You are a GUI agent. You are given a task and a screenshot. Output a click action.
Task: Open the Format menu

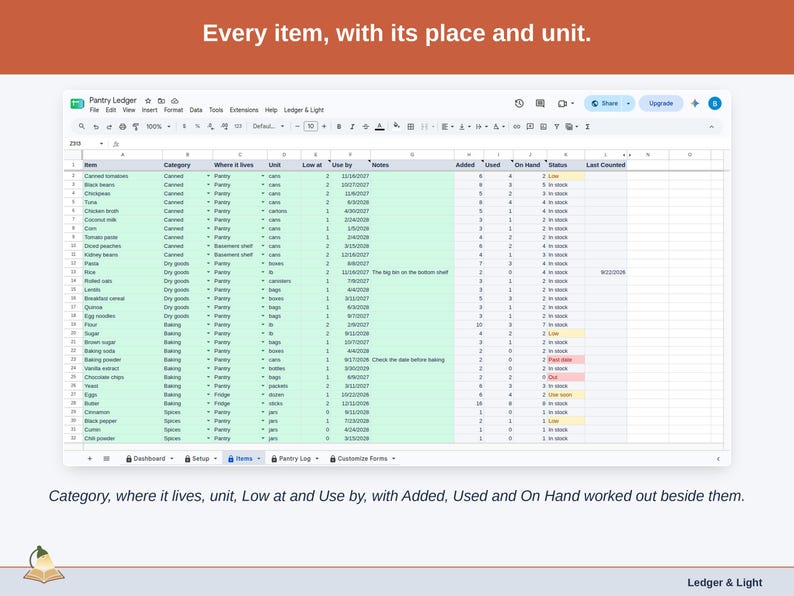(173, 110)
